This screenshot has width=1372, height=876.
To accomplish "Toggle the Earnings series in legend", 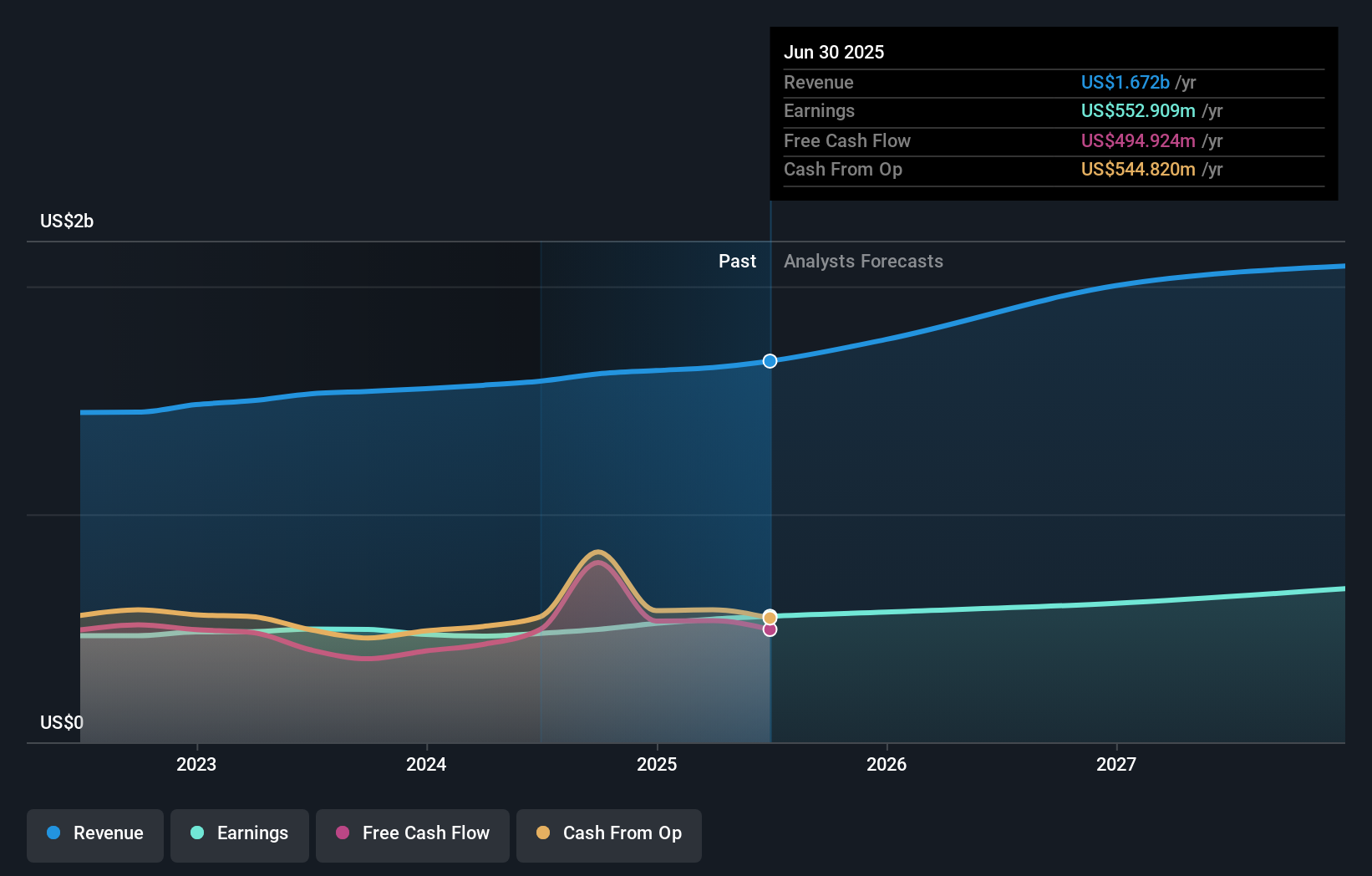I will [240, 833].
